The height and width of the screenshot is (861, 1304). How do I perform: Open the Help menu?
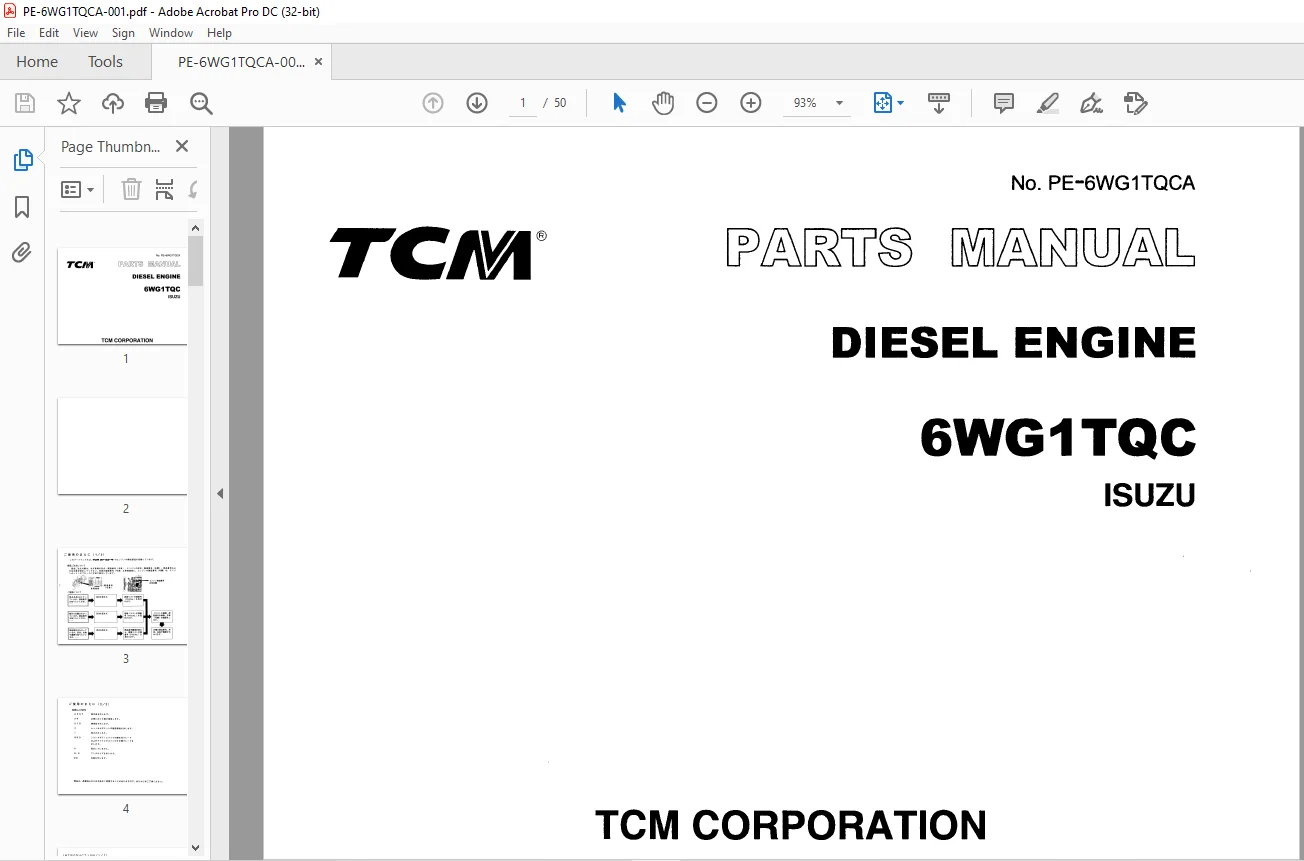tap(219, 33)
